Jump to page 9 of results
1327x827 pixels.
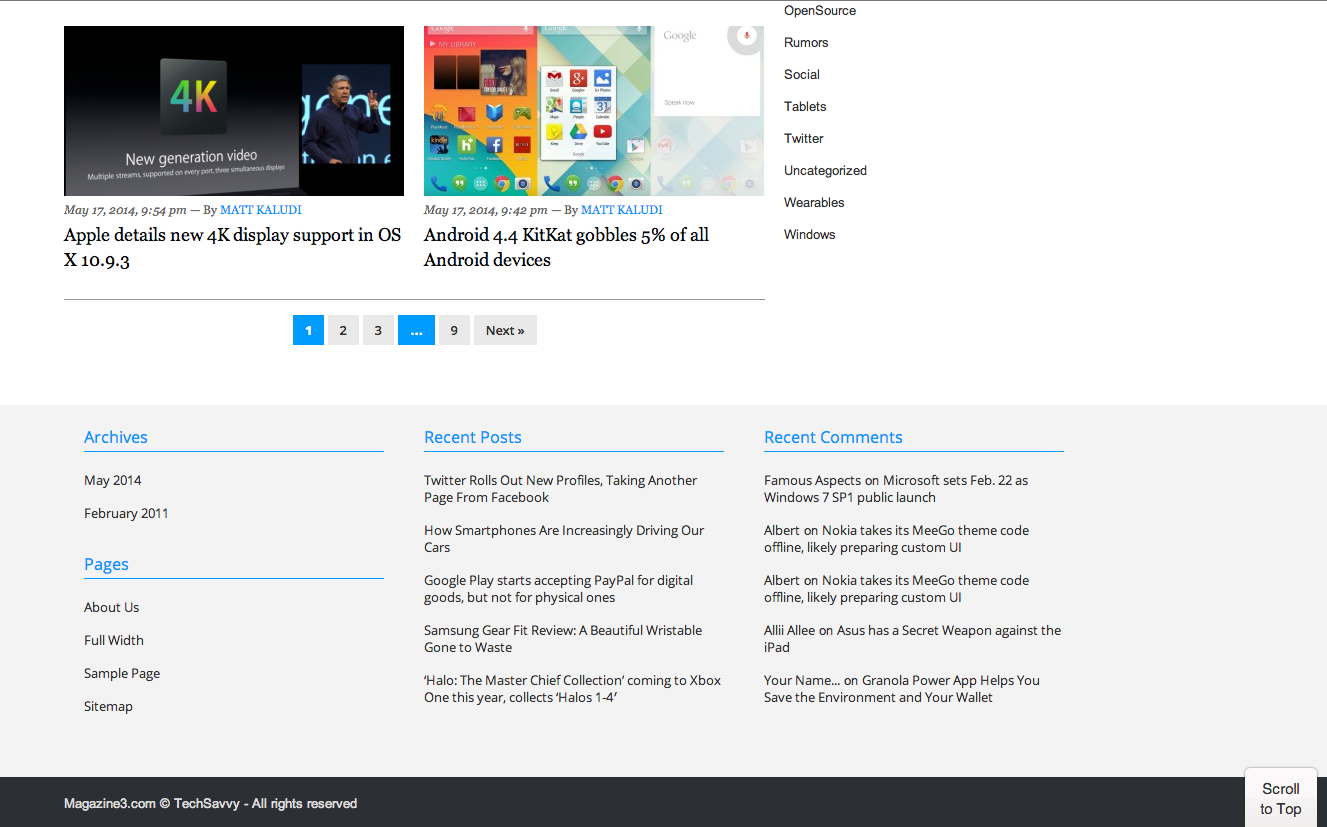454,330
